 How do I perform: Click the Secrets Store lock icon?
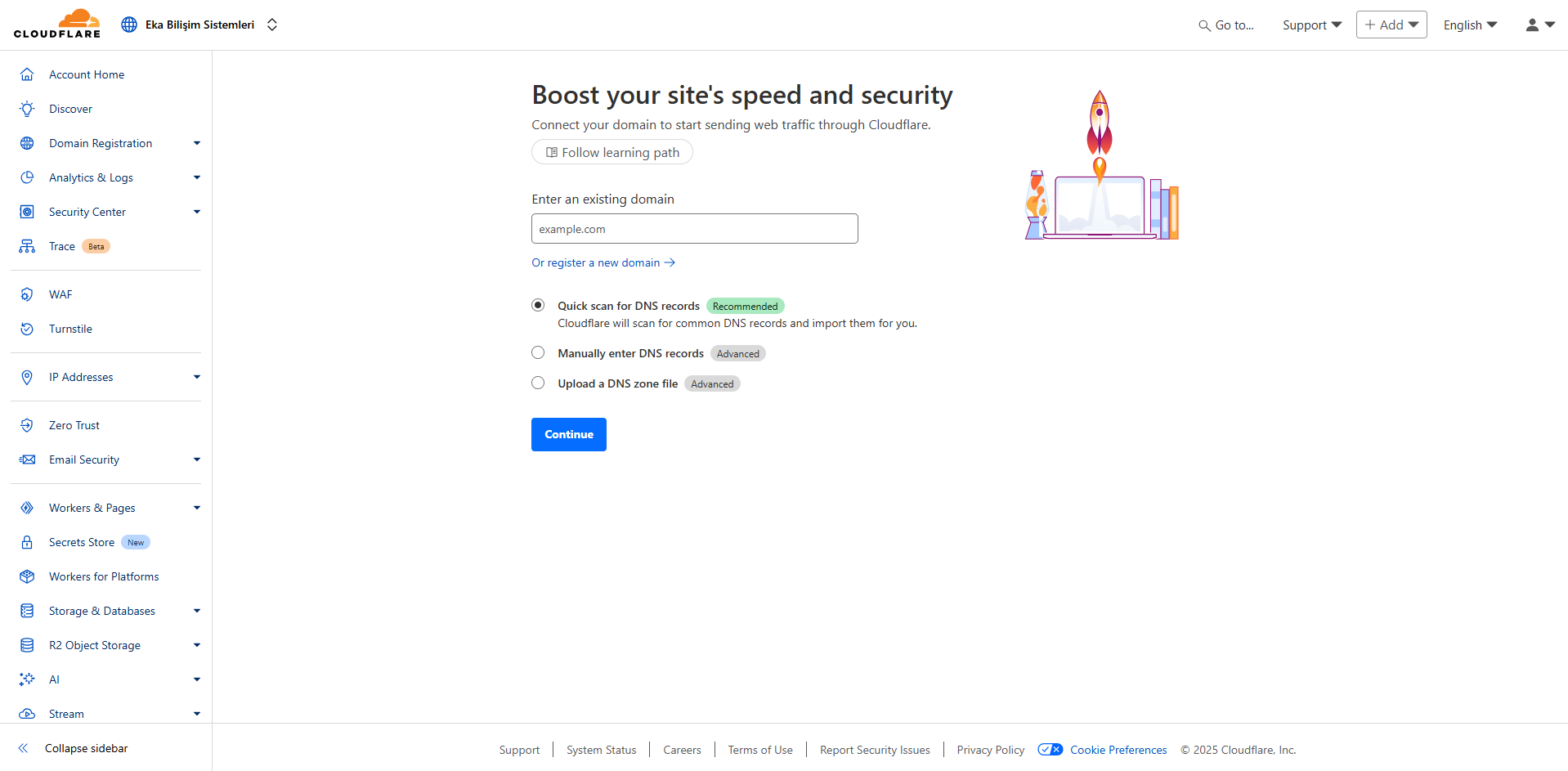27,542
